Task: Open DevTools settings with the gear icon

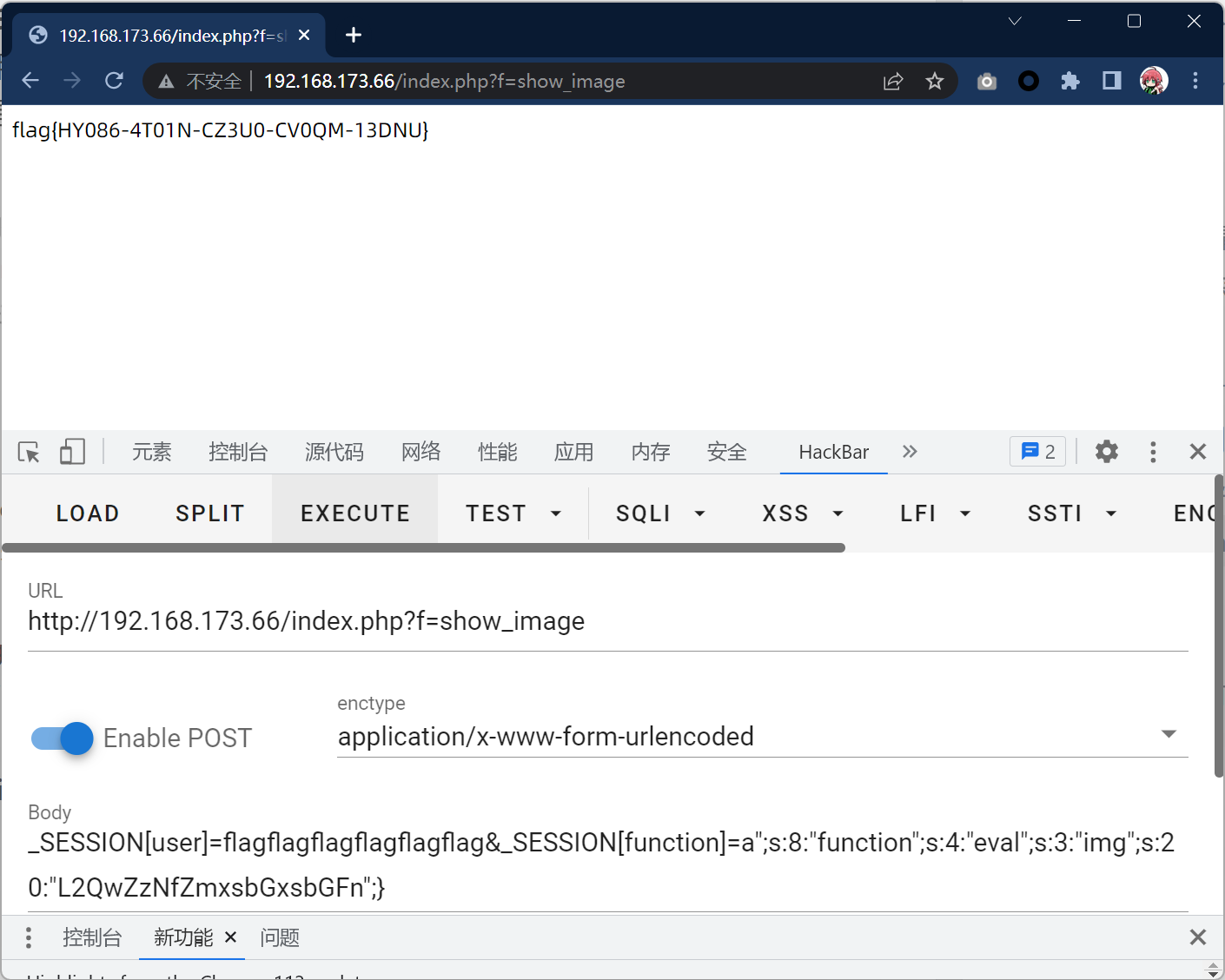Action: click(x=1106, y=452)
